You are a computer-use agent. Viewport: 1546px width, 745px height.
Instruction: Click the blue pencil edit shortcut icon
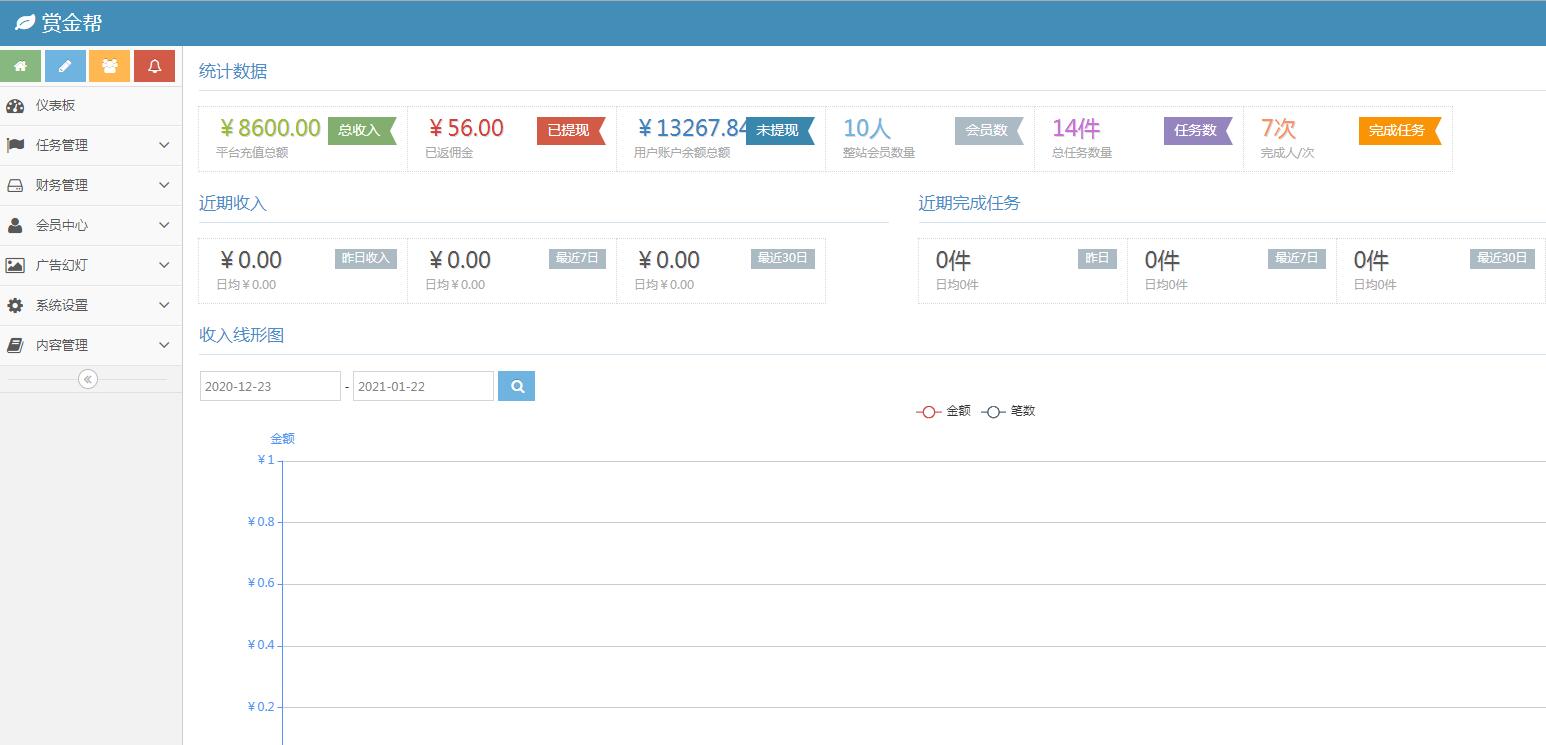click(65, 66)
